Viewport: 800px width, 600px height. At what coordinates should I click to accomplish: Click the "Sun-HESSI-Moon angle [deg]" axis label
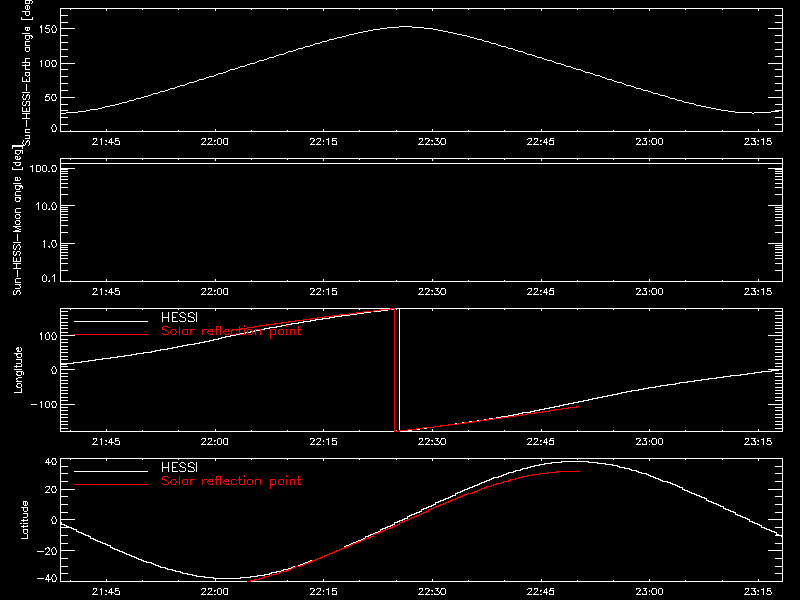pos(17,220)
